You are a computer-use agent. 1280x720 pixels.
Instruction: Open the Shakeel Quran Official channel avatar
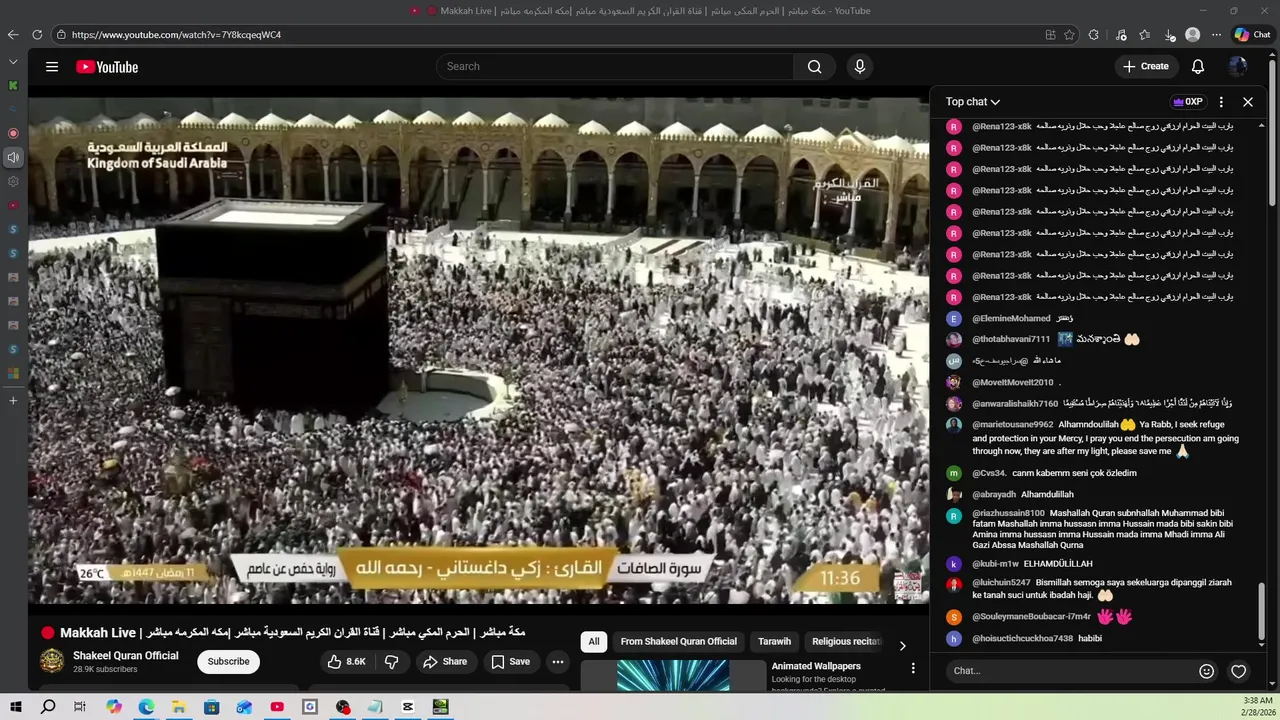click(x=52, y=661)
